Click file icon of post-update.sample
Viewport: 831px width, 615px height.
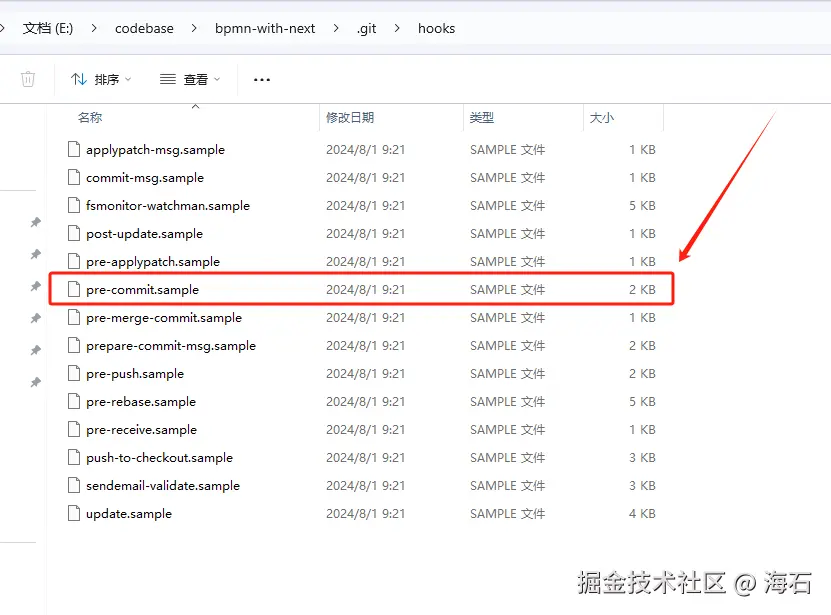(x=74, y=233)
